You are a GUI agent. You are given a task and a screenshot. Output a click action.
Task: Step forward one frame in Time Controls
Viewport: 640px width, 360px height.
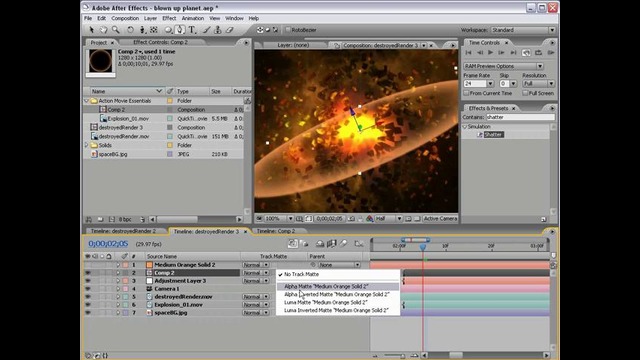(502, 53)
